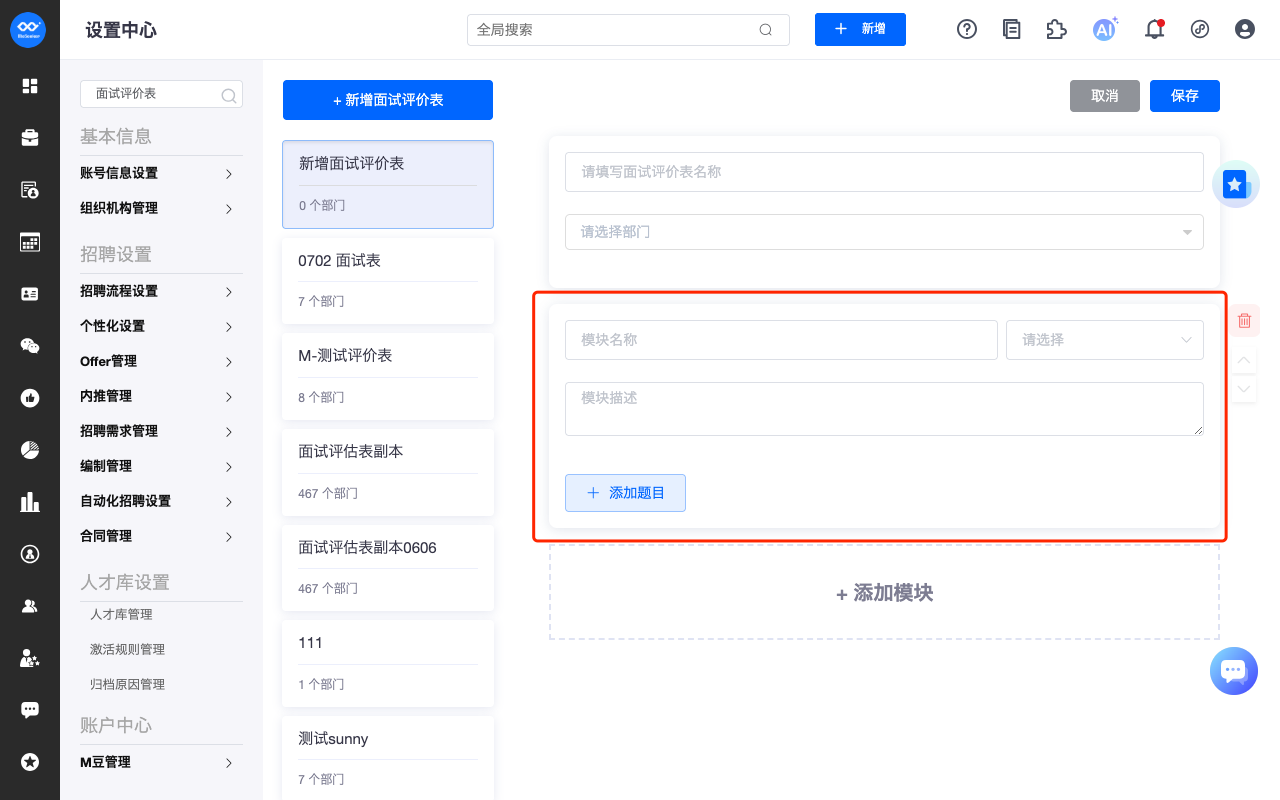1280x800 pixels.
Task: Expand 招聘需求管理 menu
Action: pos(161,431)
